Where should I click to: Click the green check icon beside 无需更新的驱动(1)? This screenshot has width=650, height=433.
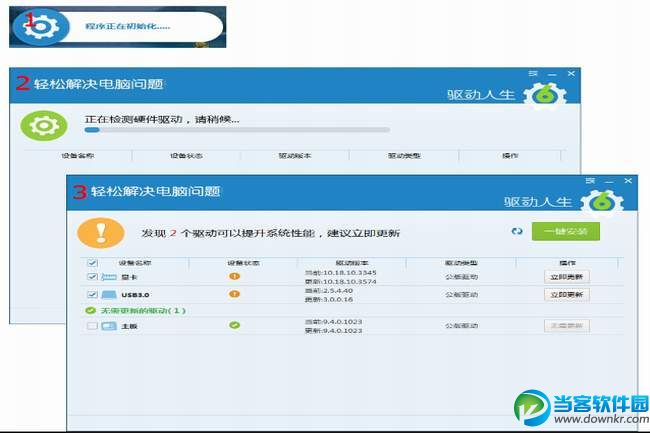[90, 310]
